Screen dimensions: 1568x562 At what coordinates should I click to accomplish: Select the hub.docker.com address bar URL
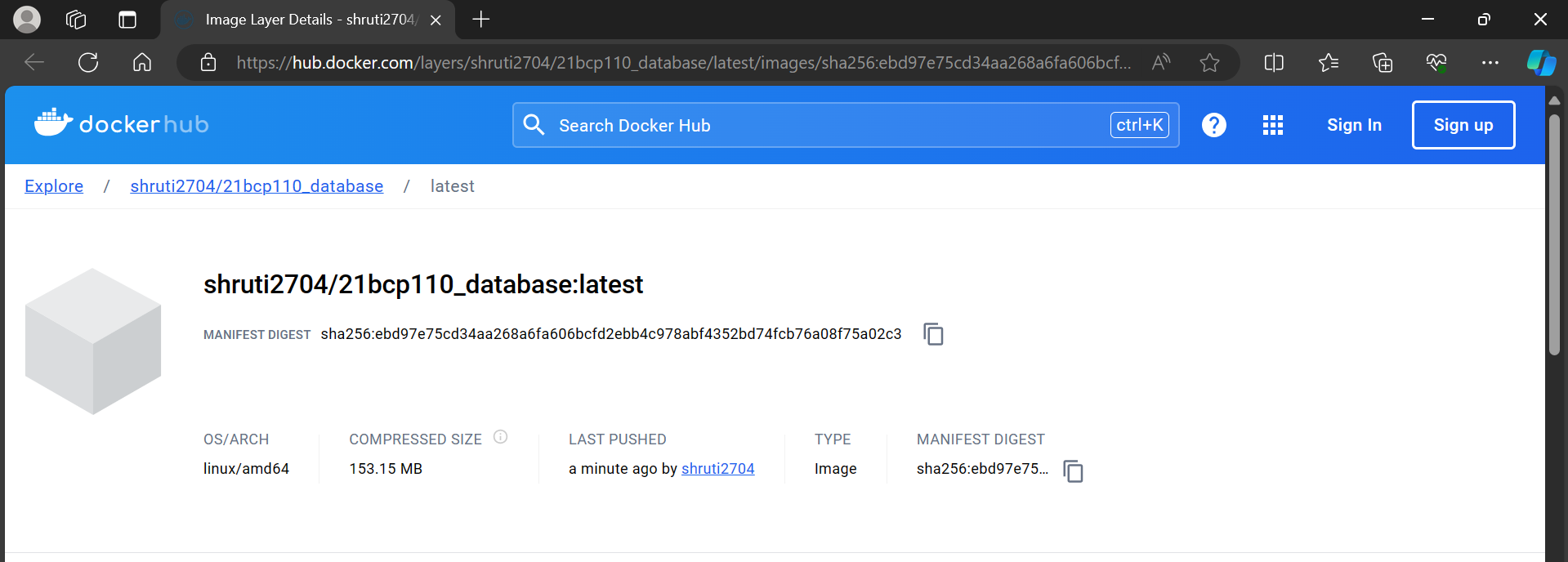click(684, 63)
